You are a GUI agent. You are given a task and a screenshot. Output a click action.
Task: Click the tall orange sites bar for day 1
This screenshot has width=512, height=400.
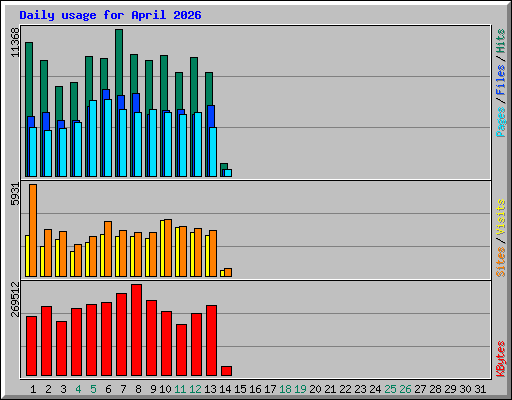[x=33, y=230]
